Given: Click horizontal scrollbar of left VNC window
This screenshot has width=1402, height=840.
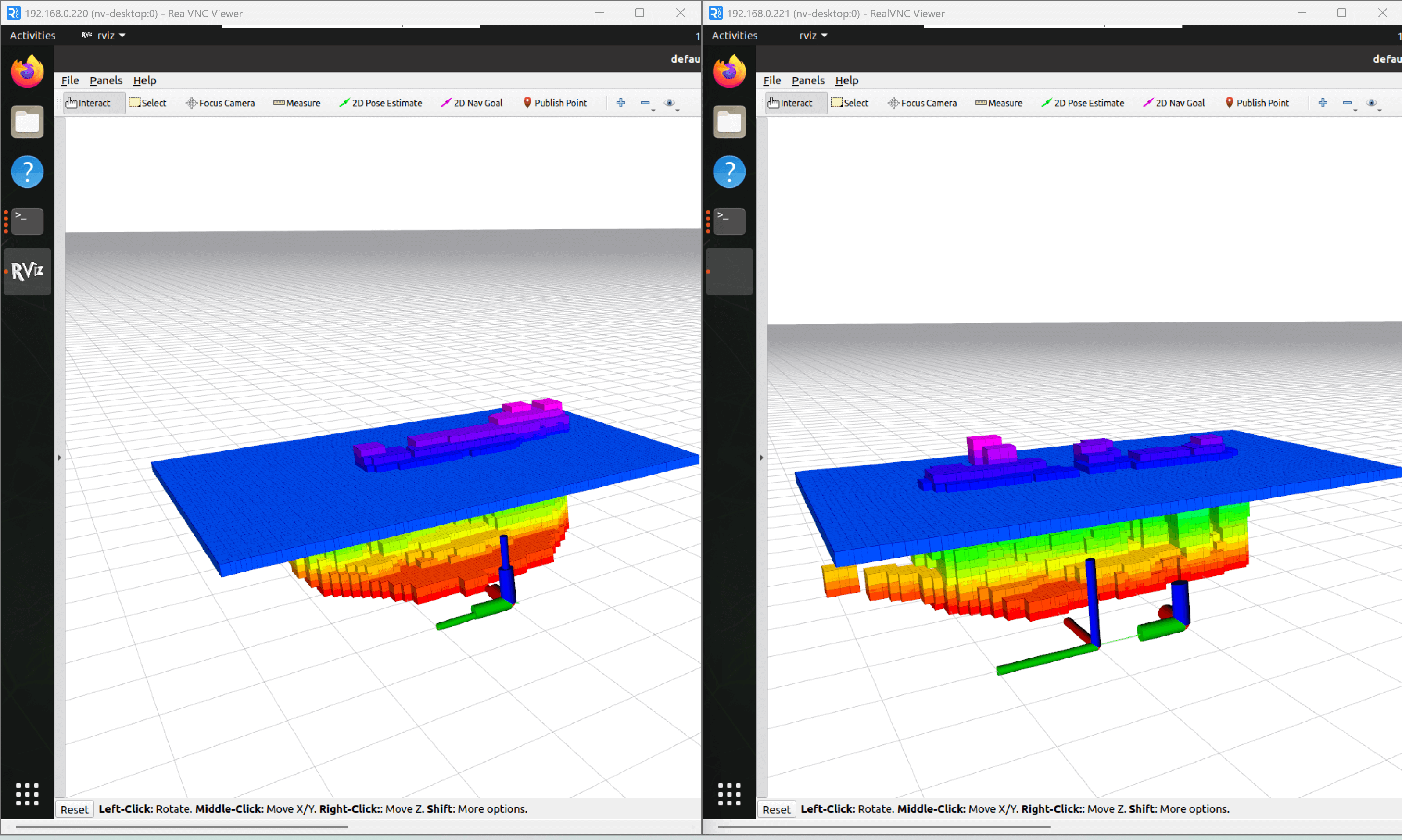Looking at the screenshot, I should [x=182, y=827].
